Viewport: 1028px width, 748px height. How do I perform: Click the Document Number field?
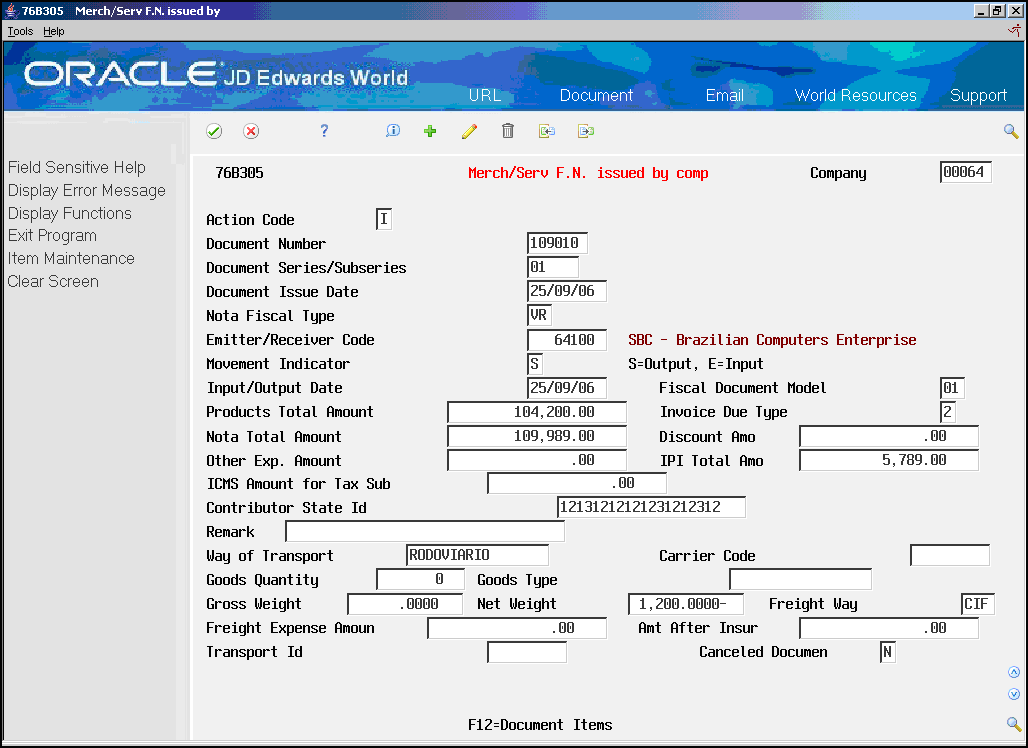click(557, 243)
